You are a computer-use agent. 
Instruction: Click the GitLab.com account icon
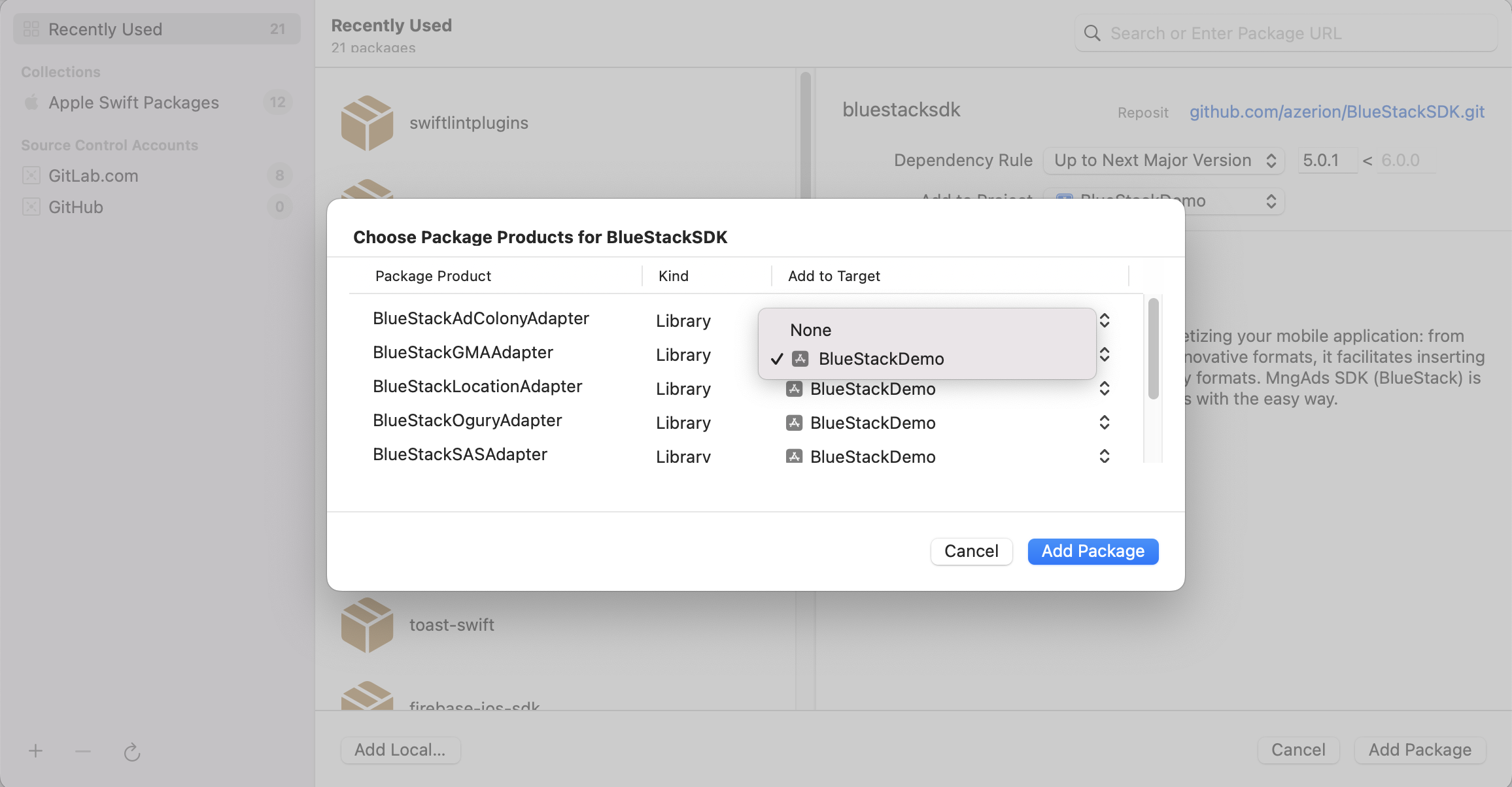coord(31,175)
